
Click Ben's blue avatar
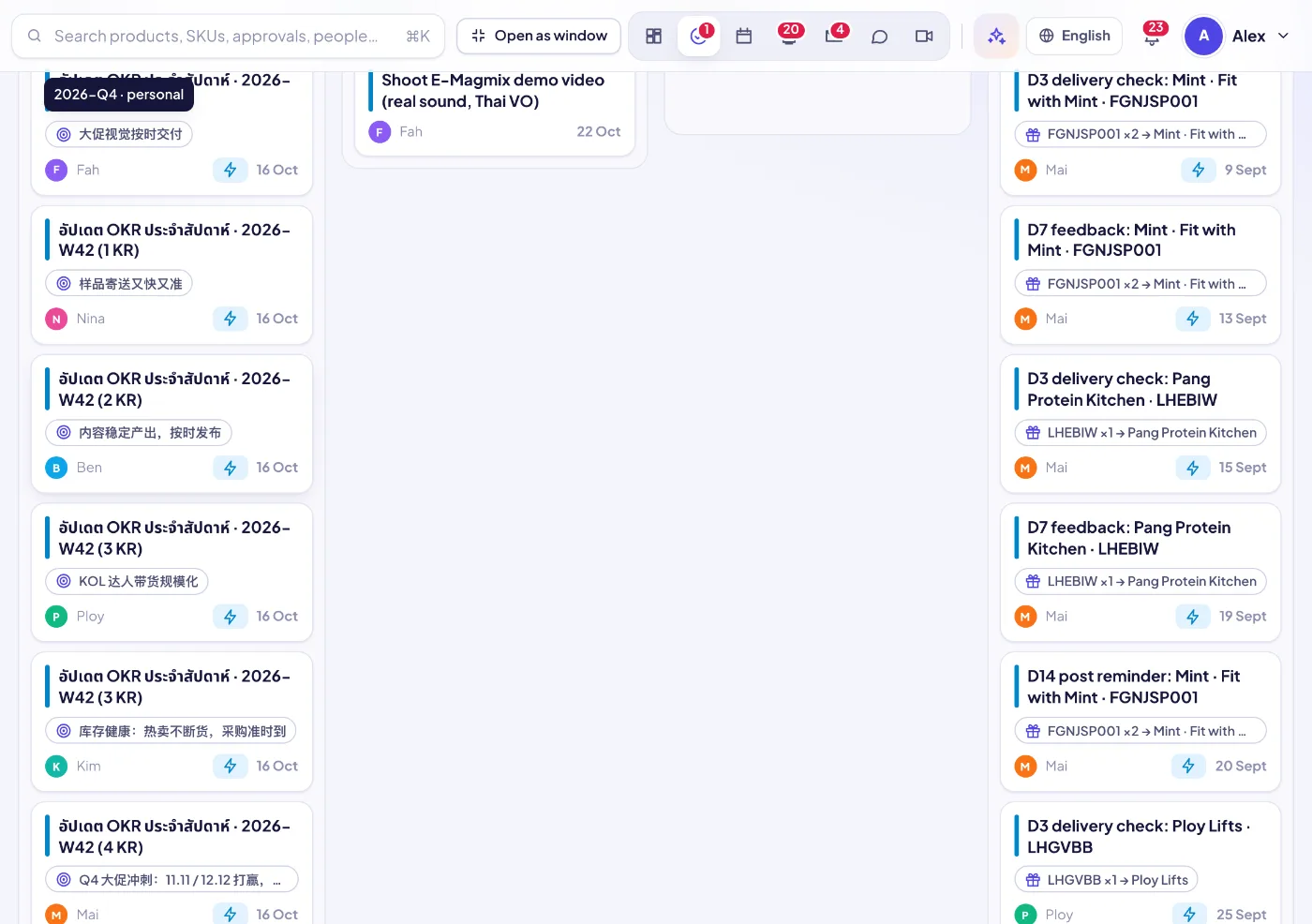click(x=56, y=468)
